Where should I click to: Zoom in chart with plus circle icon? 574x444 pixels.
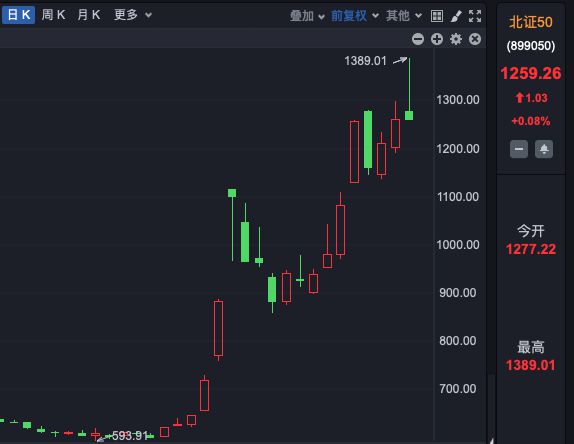[x=437, y=39]
